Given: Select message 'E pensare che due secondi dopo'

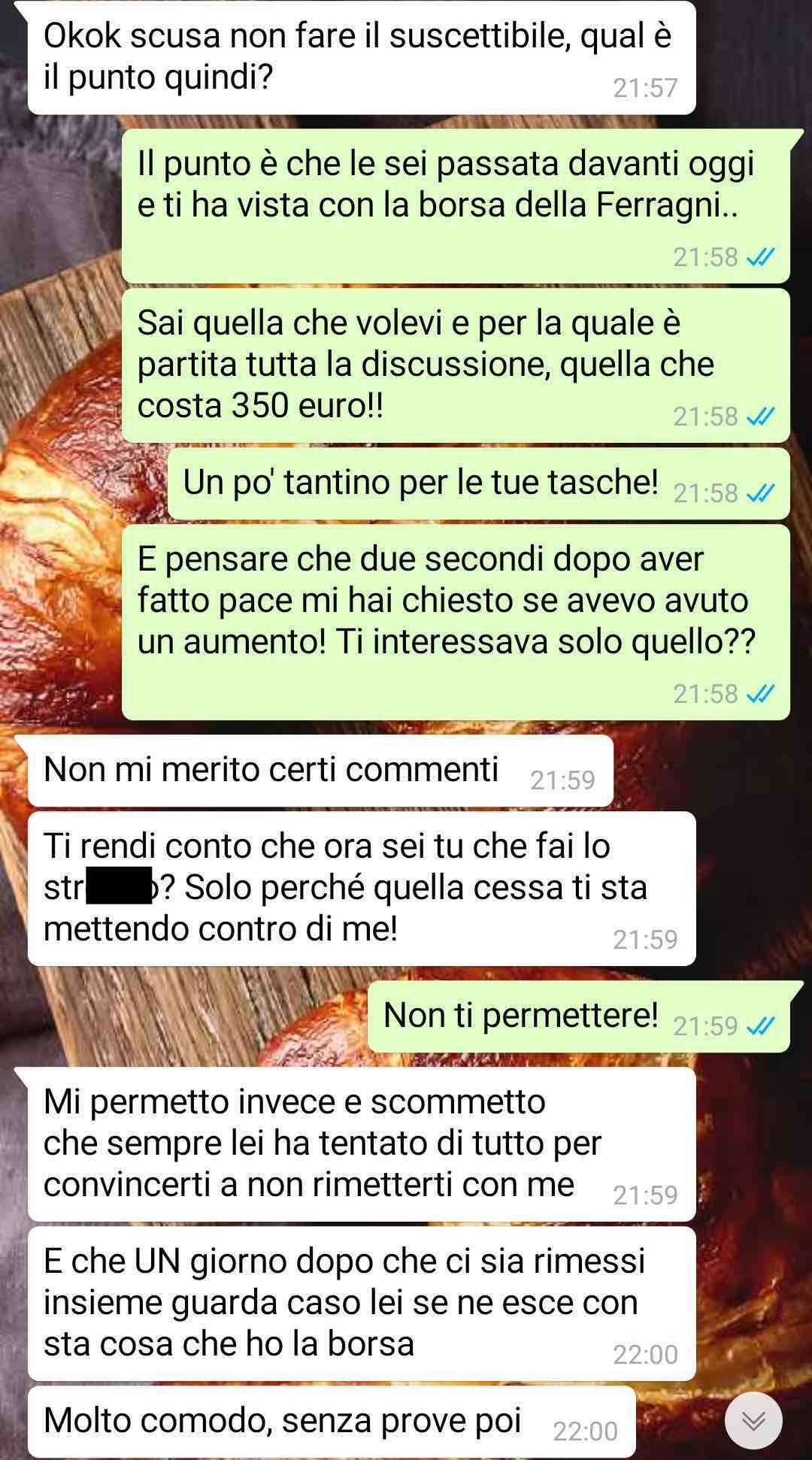Looking at the screenshot, I should click(x=456, y=622).
